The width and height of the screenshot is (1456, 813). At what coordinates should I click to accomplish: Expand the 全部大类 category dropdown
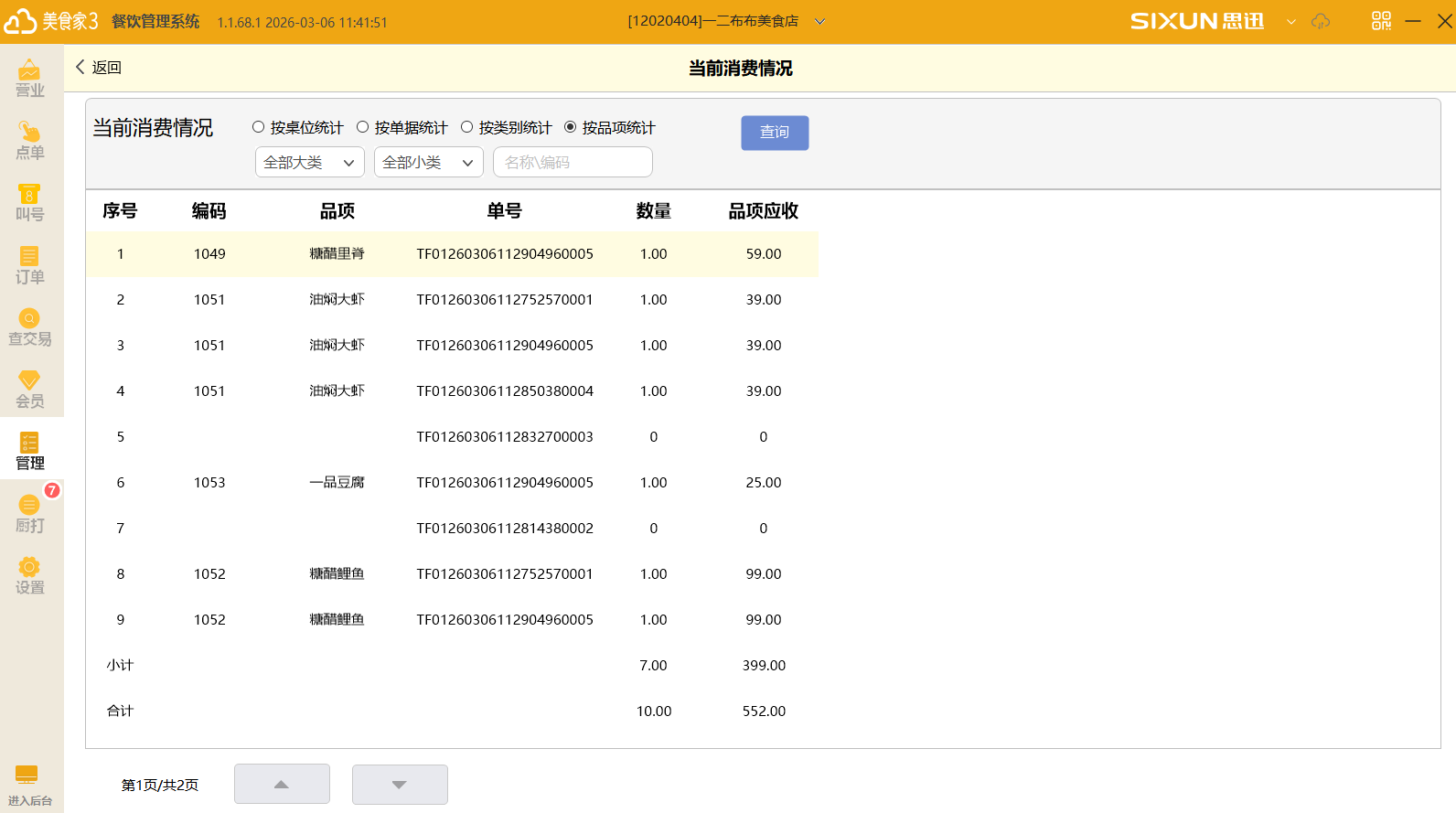tap(309, 163)
